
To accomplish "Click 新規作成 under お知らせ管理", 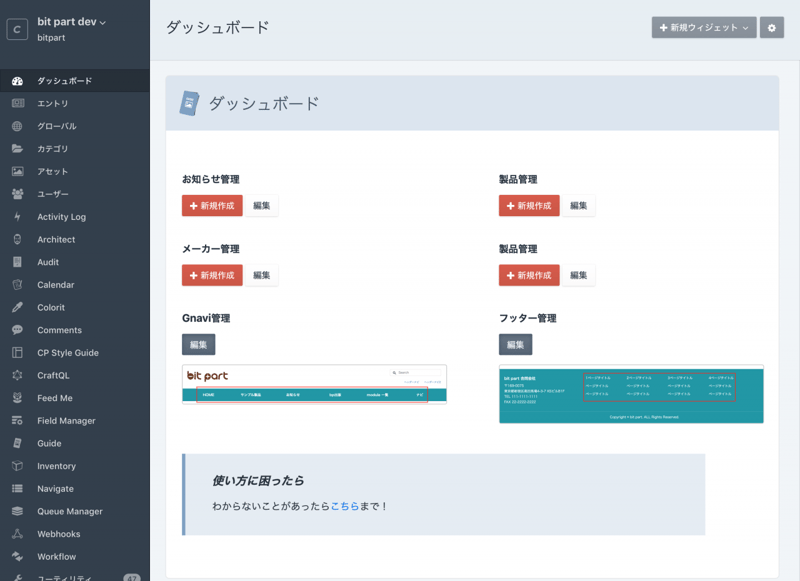I will point(212,206).
